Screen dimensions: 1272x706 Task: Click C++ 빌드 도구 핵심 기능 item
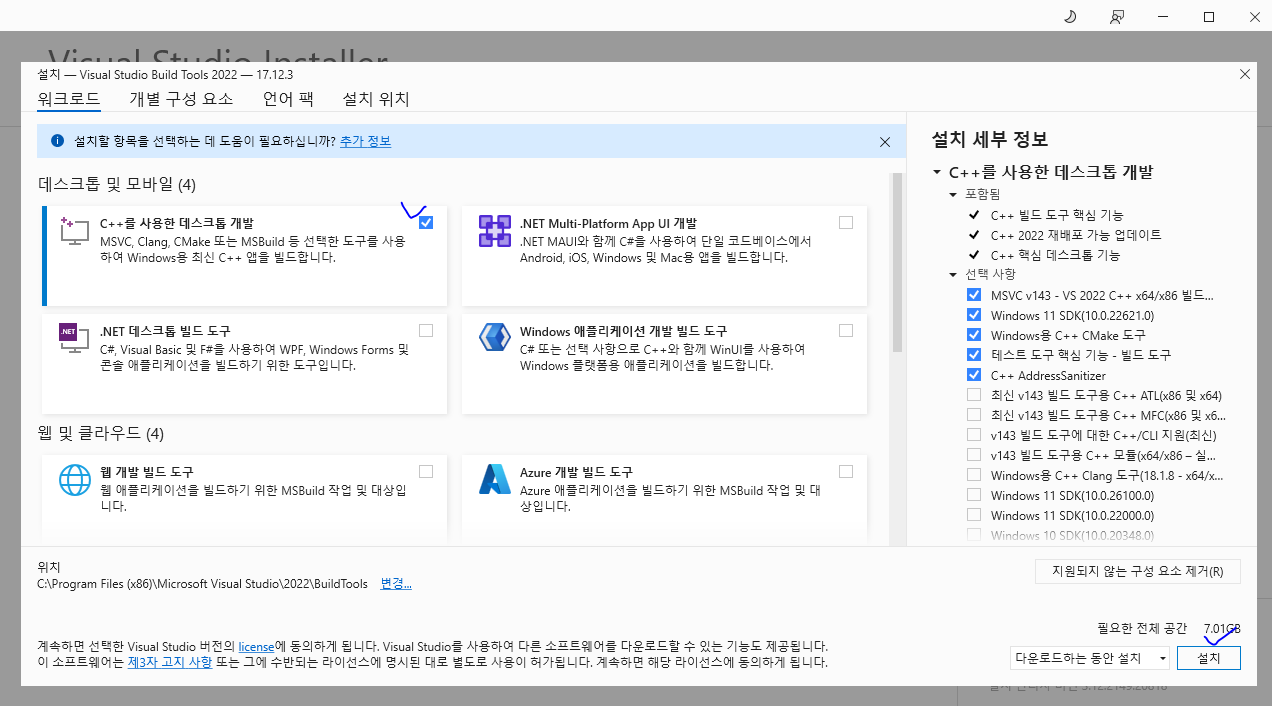click(x=1057, y=215)
